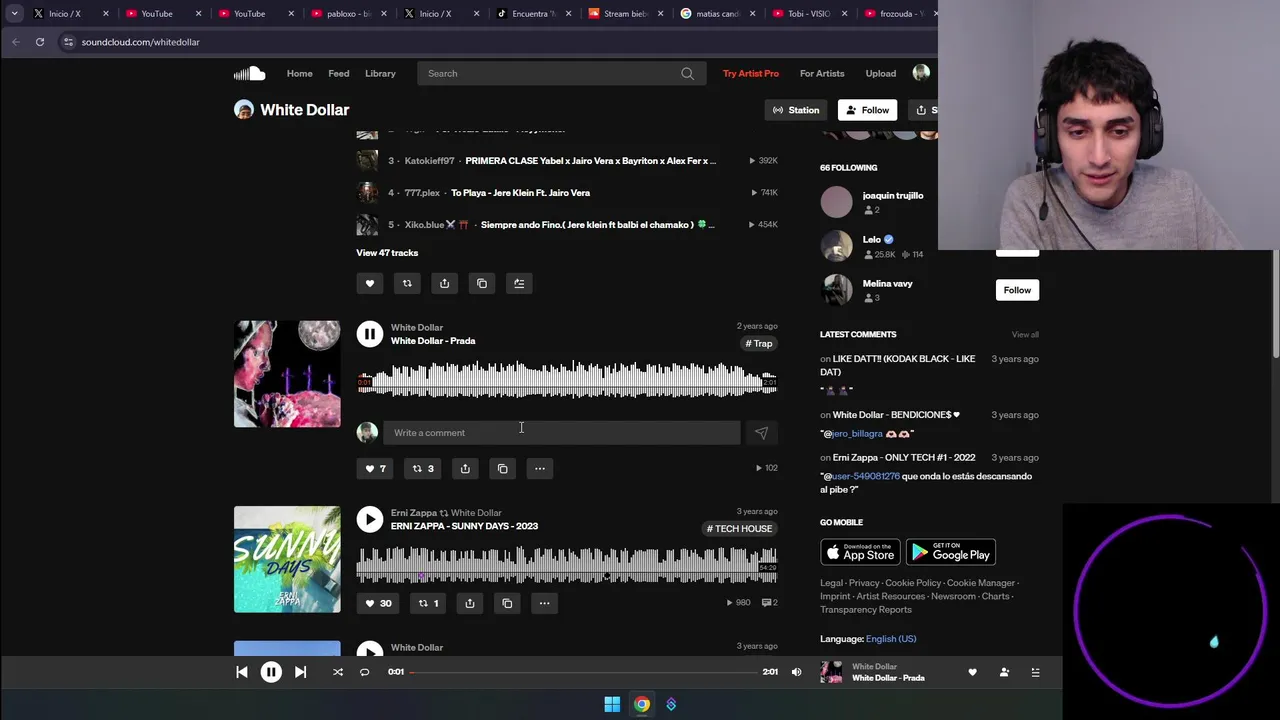
Task: Like the now playing track in player bar
Action: pos(972,672)
